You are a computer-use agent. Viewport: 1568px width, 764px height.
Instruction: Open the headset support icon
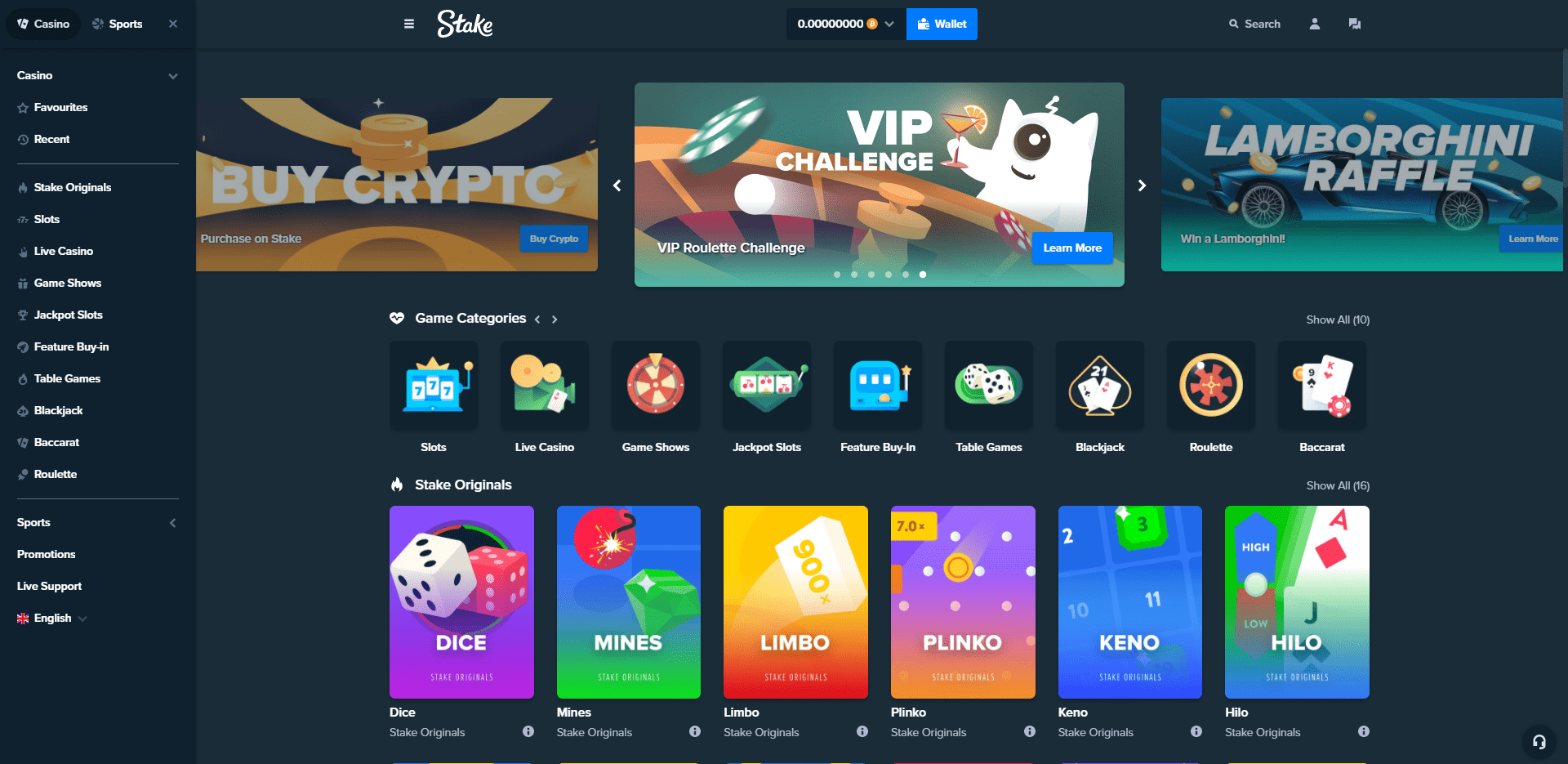tap(1539, 742)
